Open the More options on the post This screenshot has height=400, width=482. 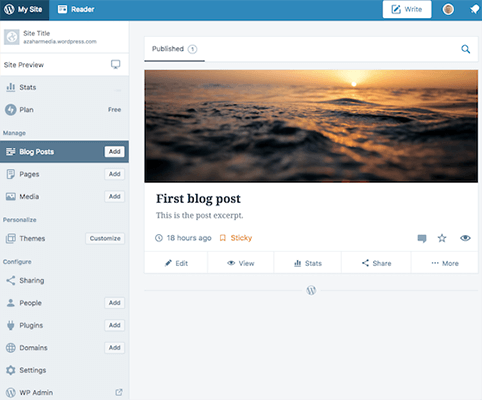click(445, 263)
